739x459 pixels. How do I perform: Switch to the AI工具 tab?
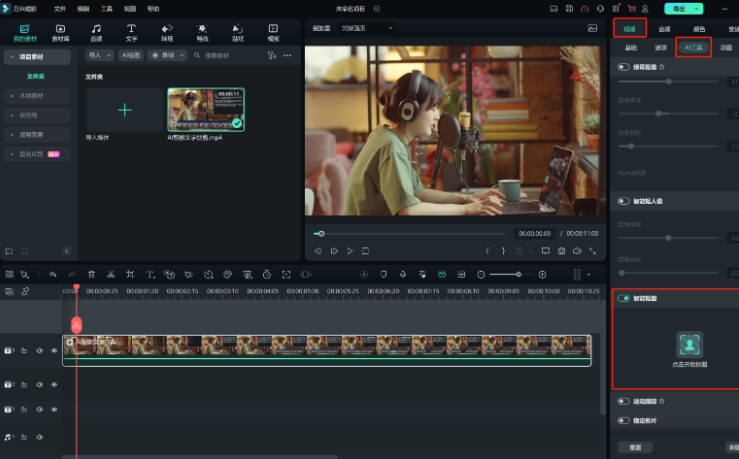693,47
